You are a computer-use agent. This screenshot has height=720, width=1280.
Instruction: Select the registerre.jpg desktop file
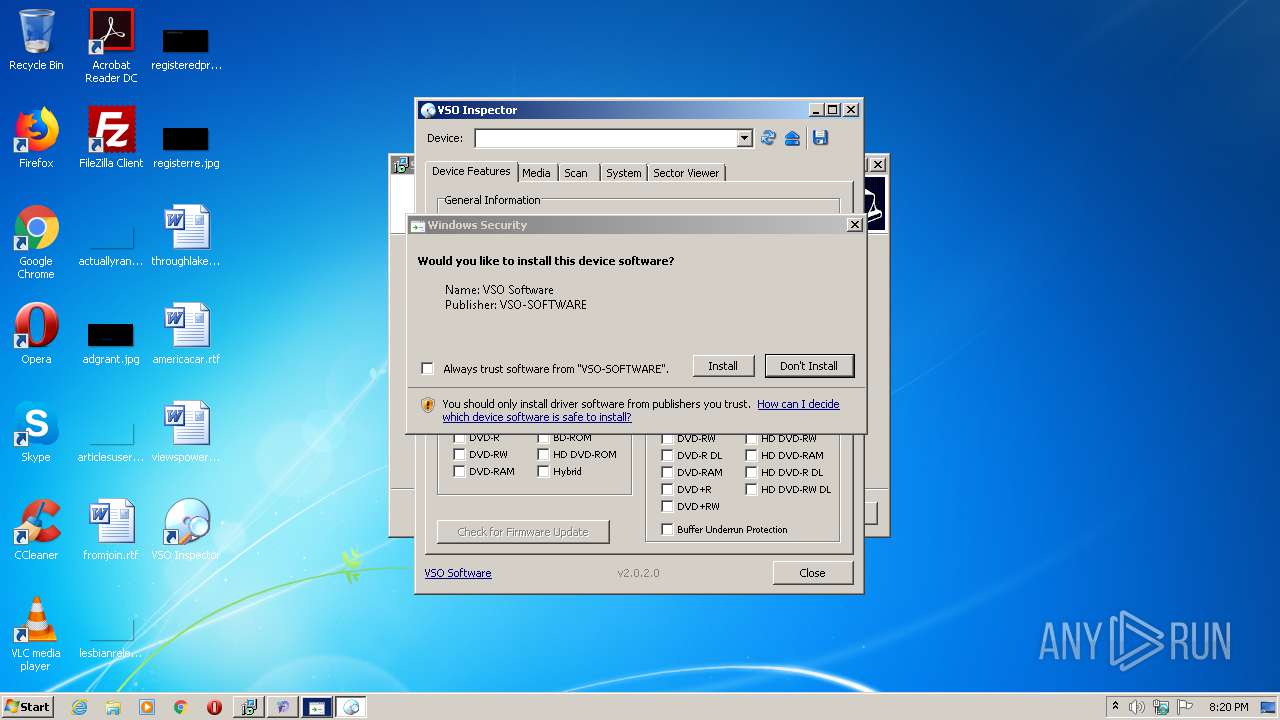tap(186, 146)
